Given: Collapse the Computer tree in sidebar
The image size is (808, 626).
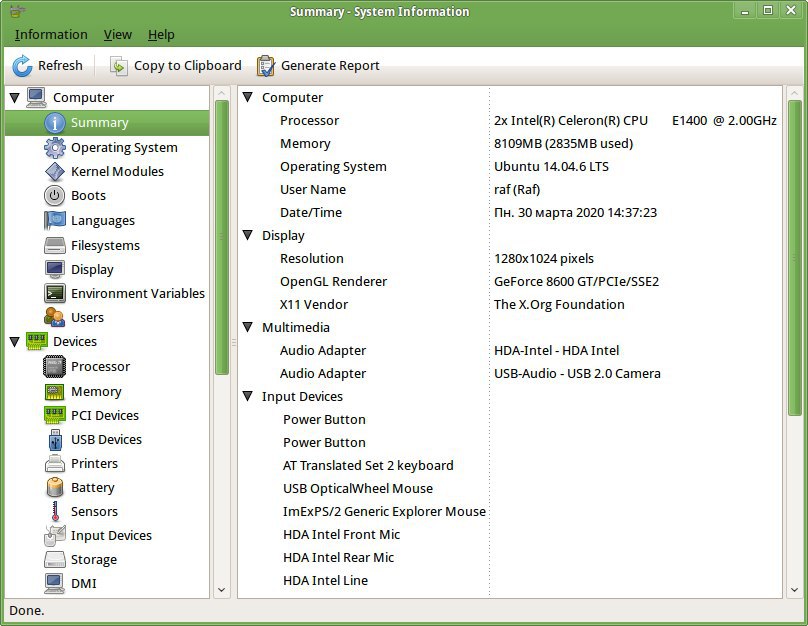Looking at the screenshot, I should [14, 97].
